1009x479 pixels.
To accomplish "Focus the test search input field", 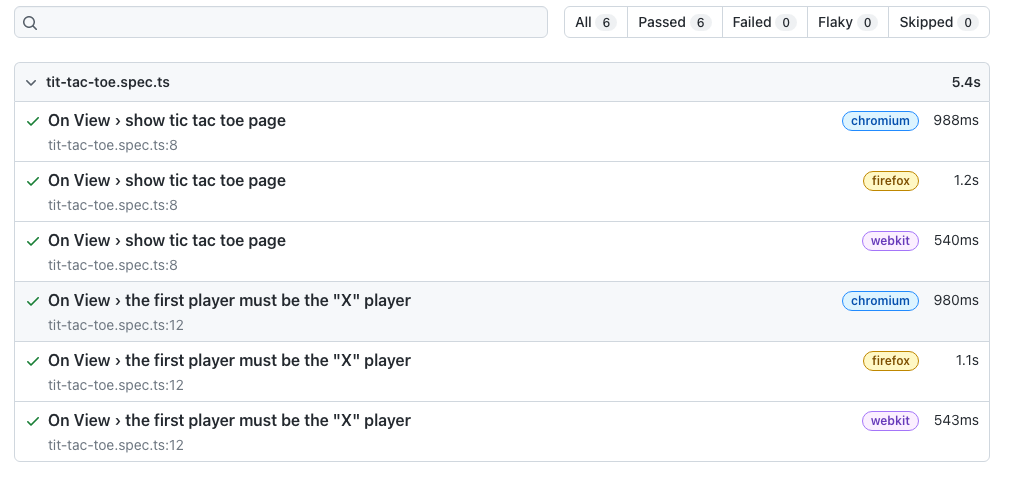I will pyautogui.click(x=281, y=23).
